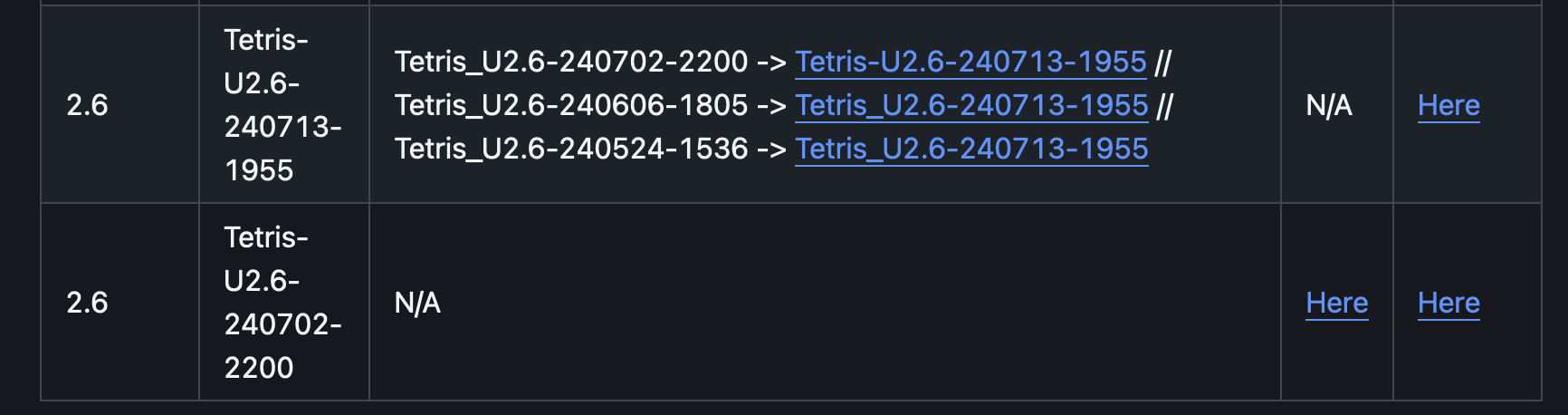Click the // separator ending the first update line

pos(1163,62)
